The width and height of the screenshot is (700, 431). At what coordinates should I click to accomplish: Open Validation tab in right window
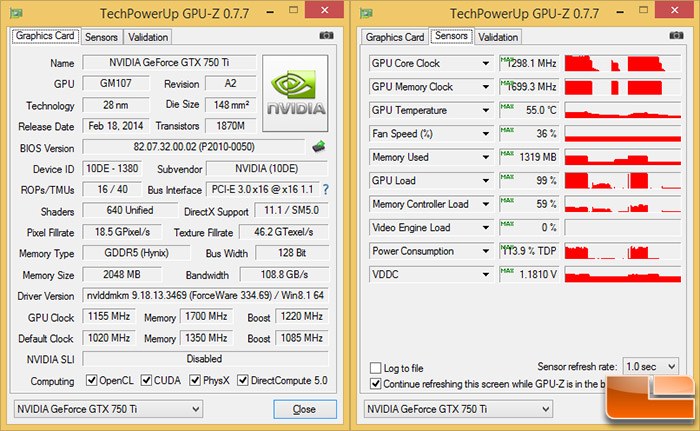coord(498,37)
